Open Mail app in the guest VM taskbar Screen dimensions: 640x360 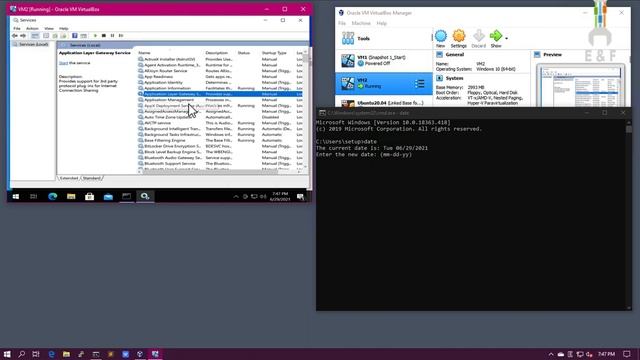click(108, 196)
